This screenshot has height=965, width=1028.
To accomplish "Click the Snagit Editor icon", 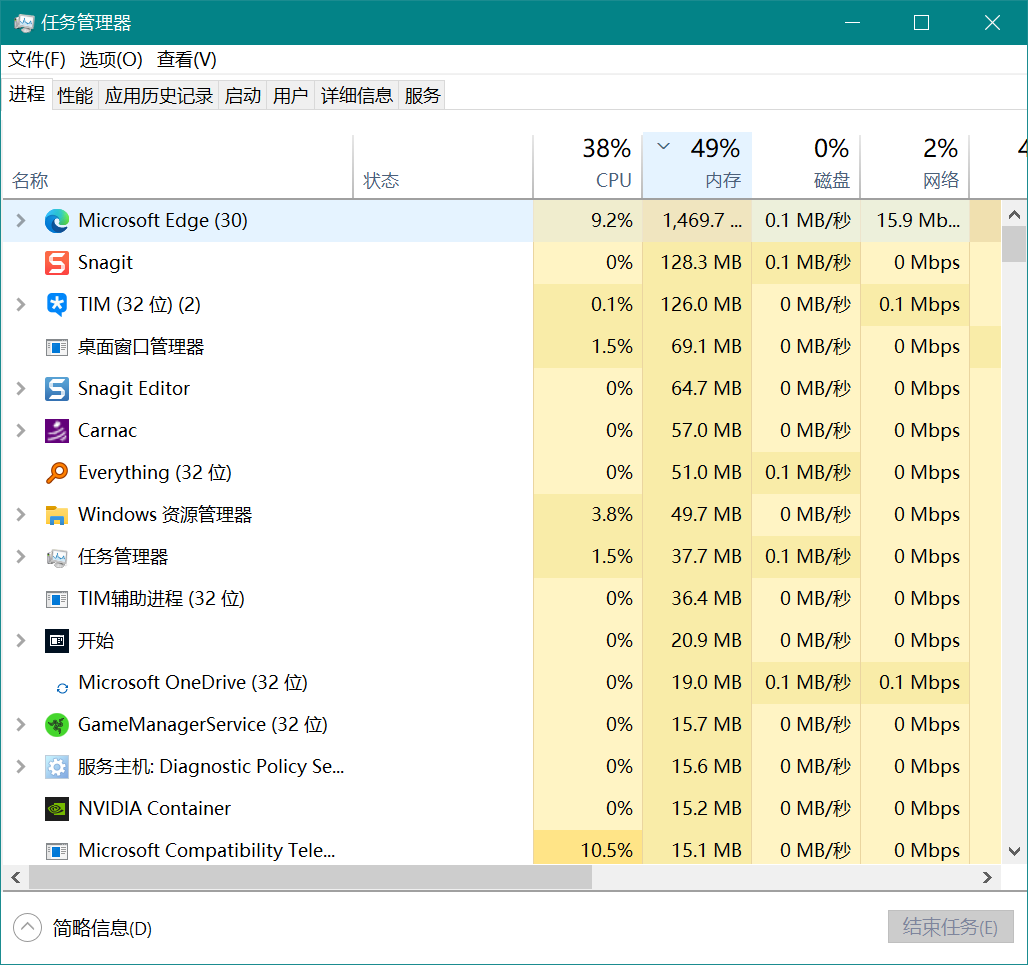I will pos(57,389).
